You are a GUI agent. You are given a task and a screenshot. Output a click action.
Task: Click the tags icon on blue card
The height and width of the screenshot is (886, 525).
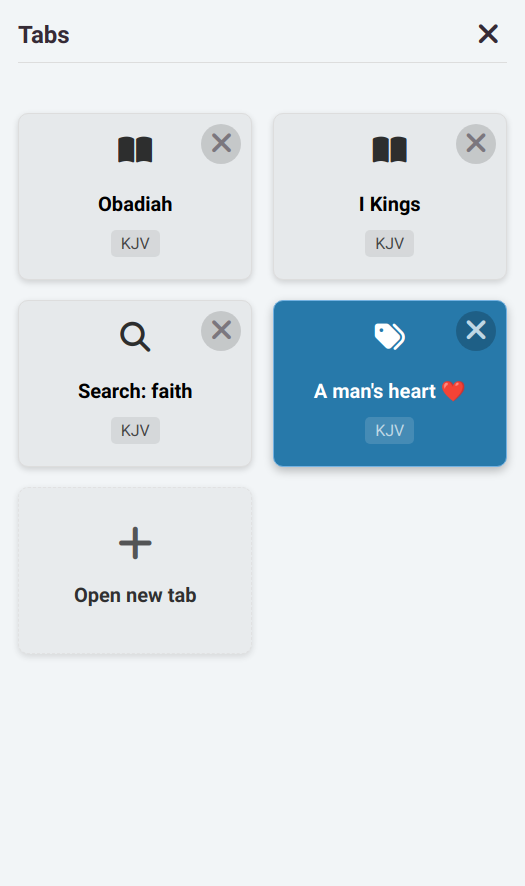389,337
